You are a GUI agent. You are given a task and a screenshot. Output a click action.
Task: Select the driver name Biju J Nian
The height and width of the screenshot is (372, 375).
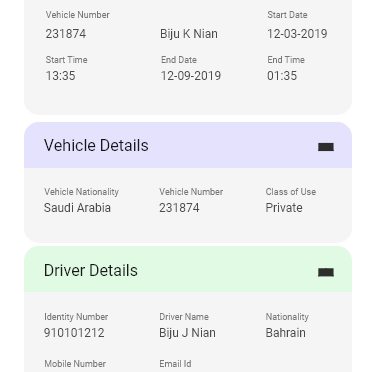[187, 333]
